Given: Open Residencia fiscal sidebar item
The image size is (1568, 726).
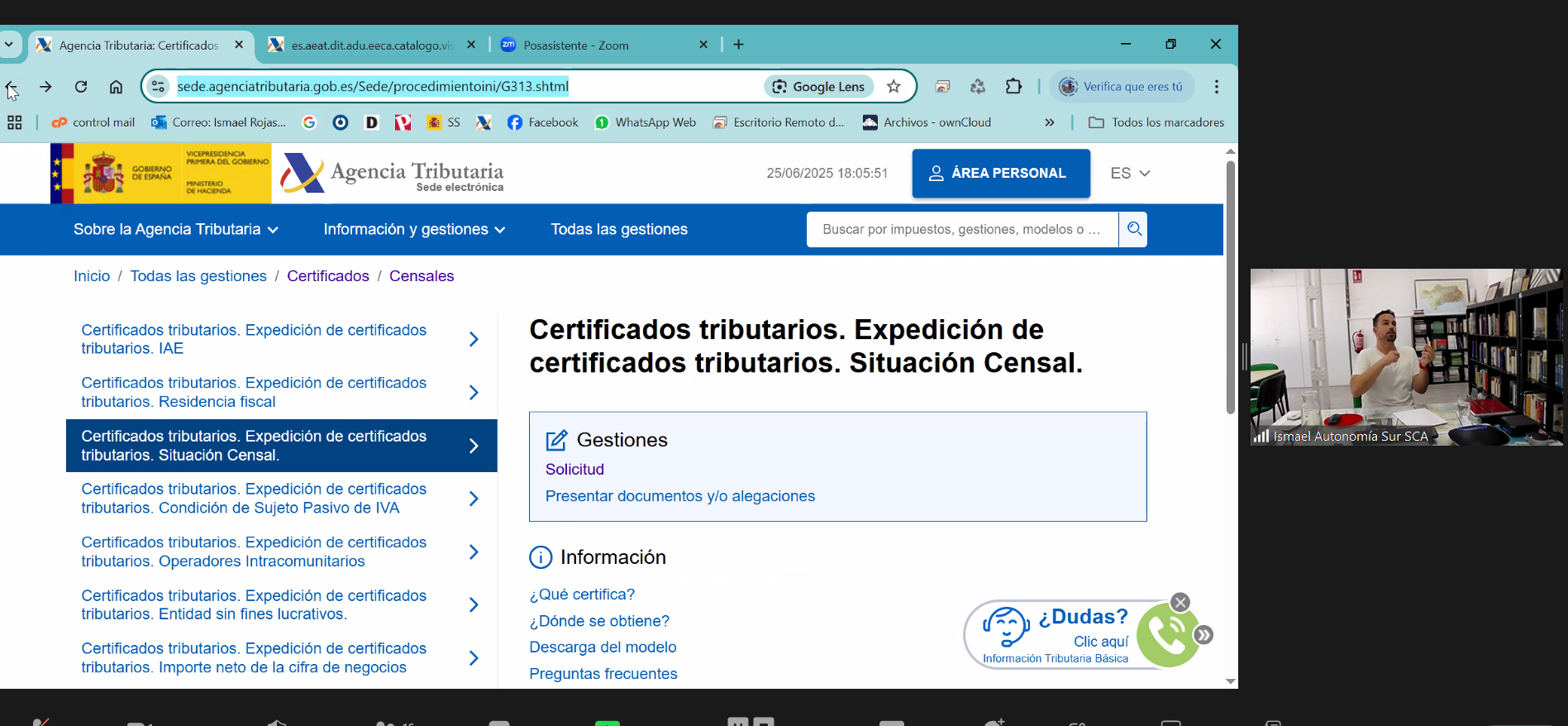Looking at the screenshot, I should pos(281,392).
